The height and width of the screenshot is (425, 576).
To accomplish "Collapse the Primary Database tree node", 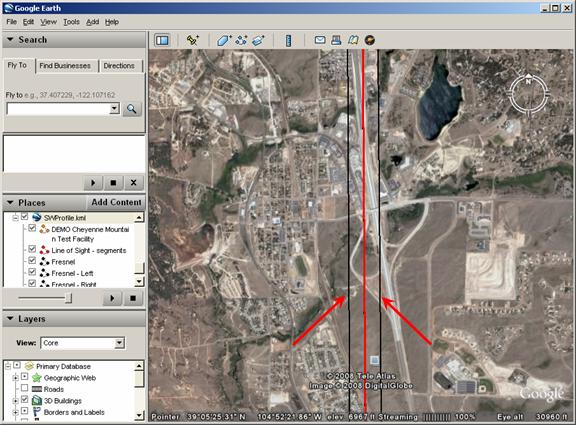I will click(x=7, y=366).
